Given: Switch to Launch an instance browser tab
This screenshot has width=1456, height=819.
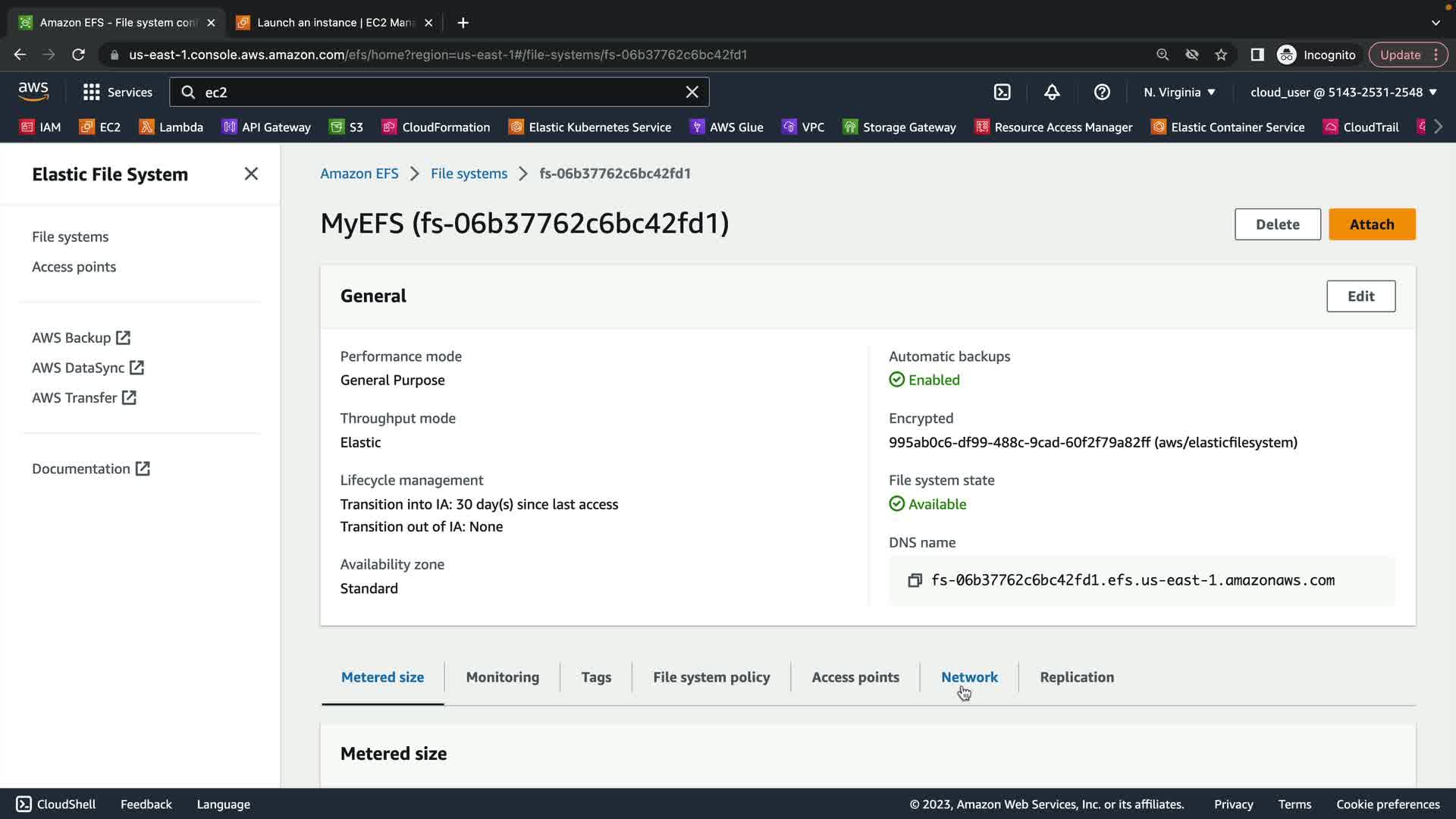Looking at the screenshot, I should 334,23.
